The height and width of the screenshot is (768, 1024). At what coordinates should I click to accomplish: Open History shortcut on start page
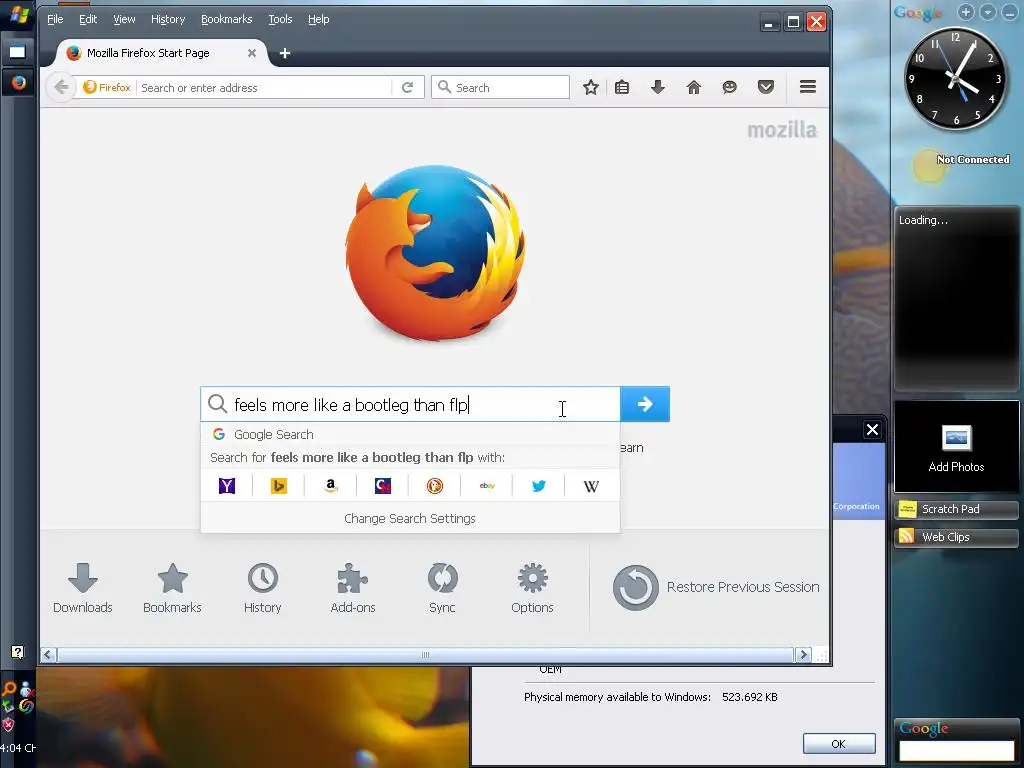click(x=263, y=588)
